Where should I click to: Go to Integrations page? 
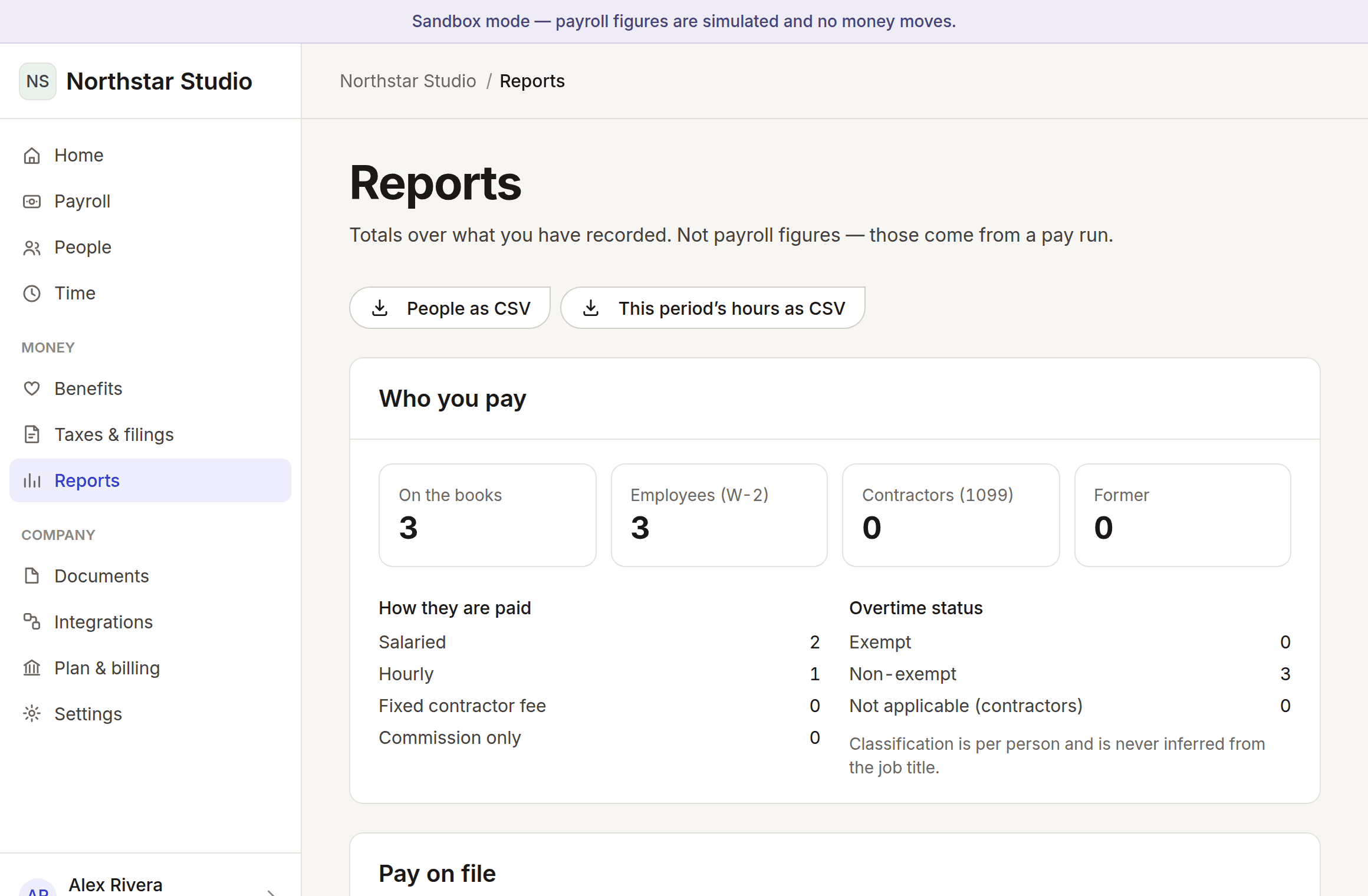pyautogui.click(x=150, y=622)
